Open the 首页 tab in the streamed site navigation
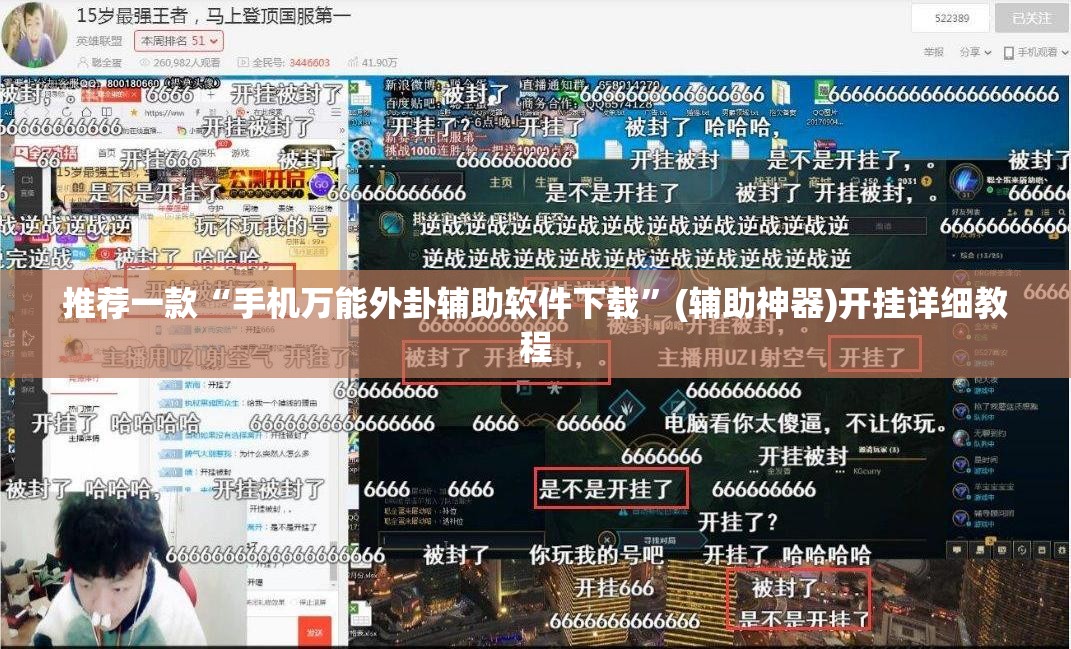1071x649 pixels. coord(107,152)
